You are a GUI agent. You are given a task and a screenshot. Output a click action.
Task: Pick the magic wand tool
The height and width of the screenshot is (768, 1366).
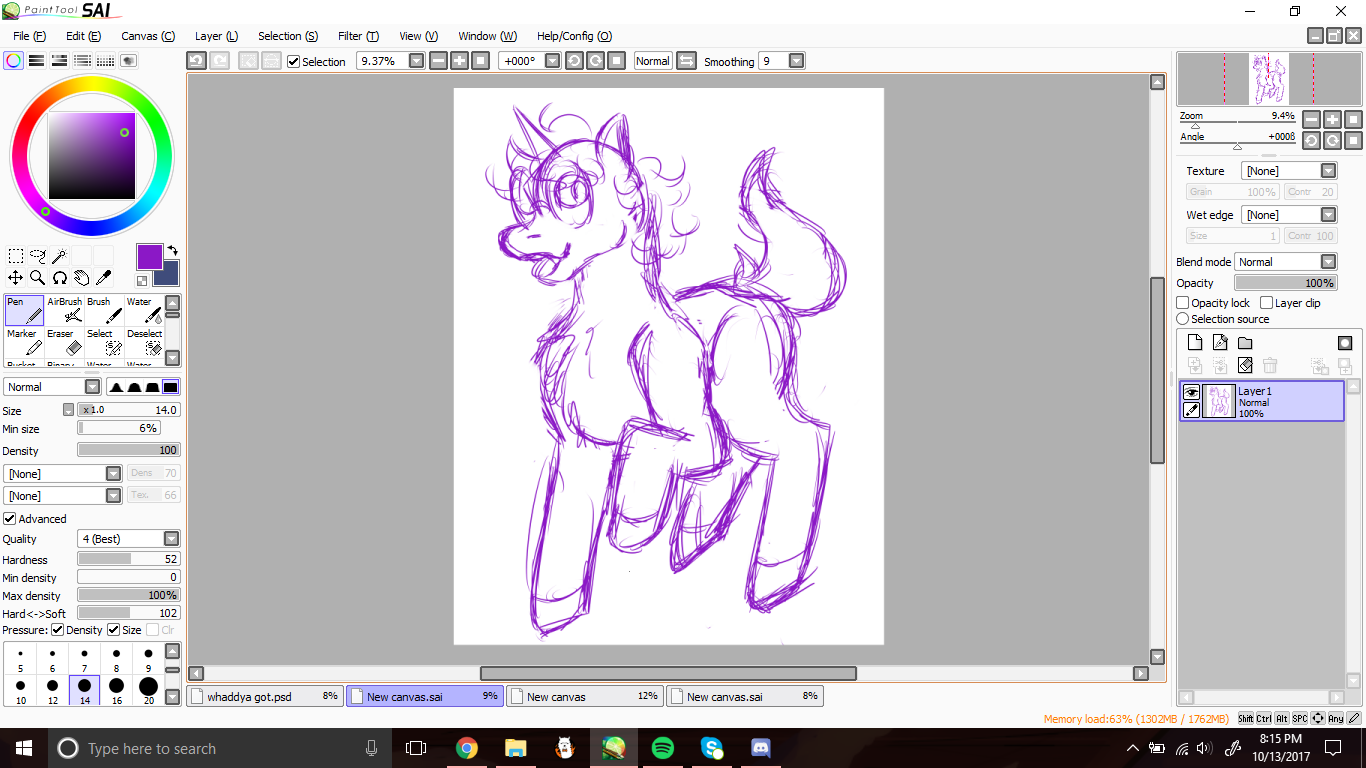click(x=59, y=256)
